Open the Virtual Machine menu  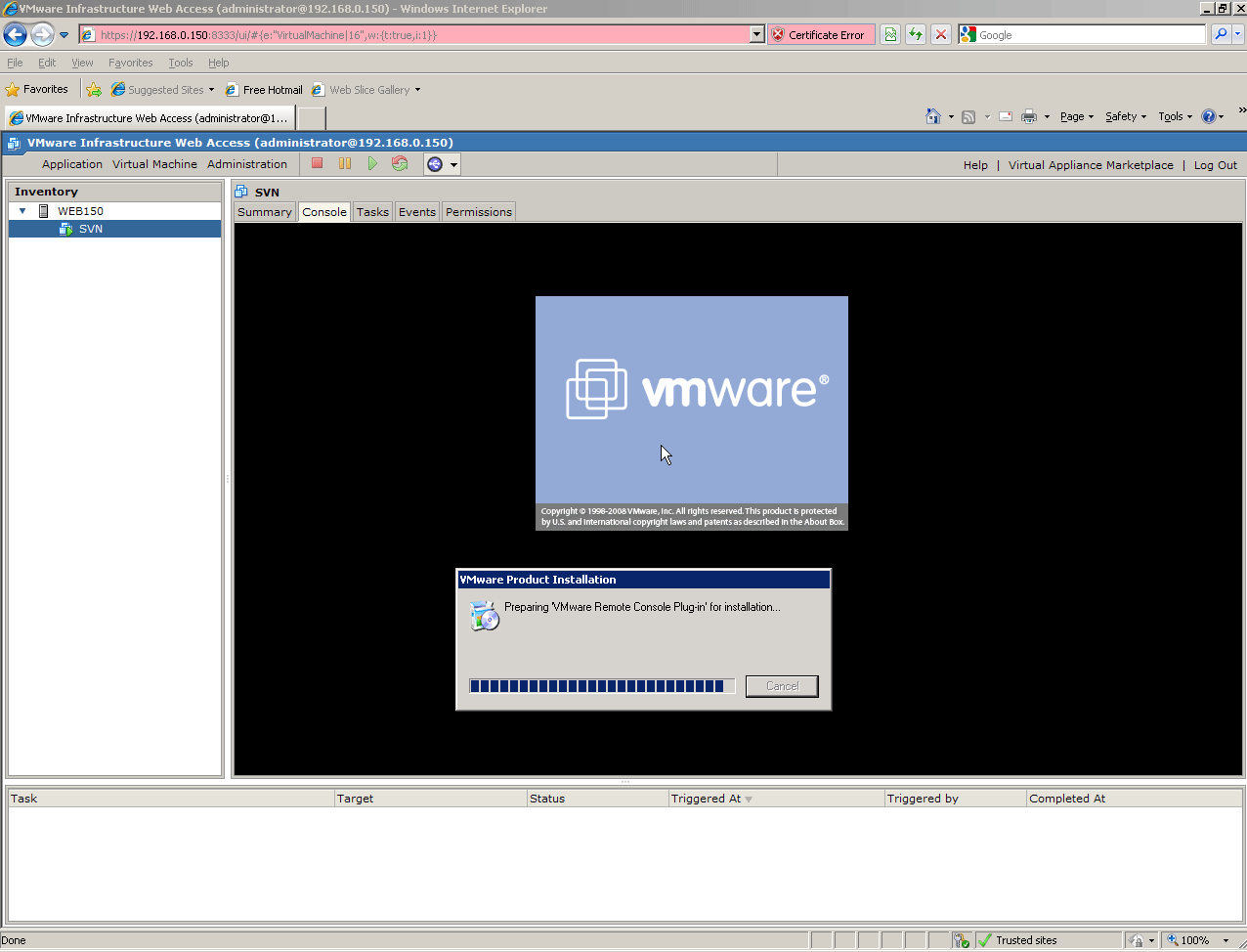click(154, 164)
